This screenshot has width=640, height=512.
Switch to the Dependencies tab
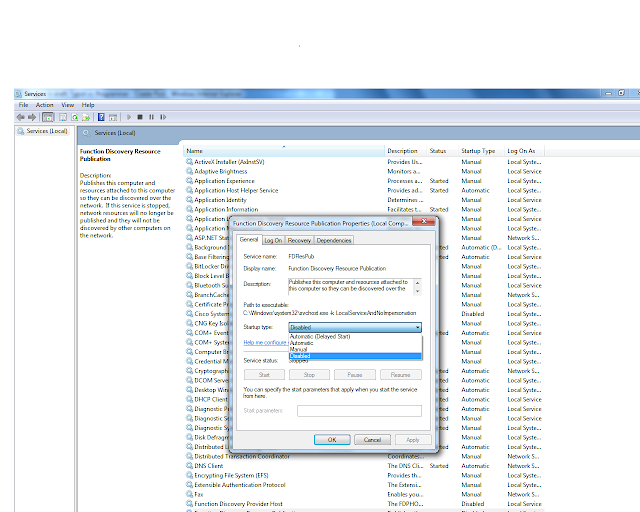(334, 240)
